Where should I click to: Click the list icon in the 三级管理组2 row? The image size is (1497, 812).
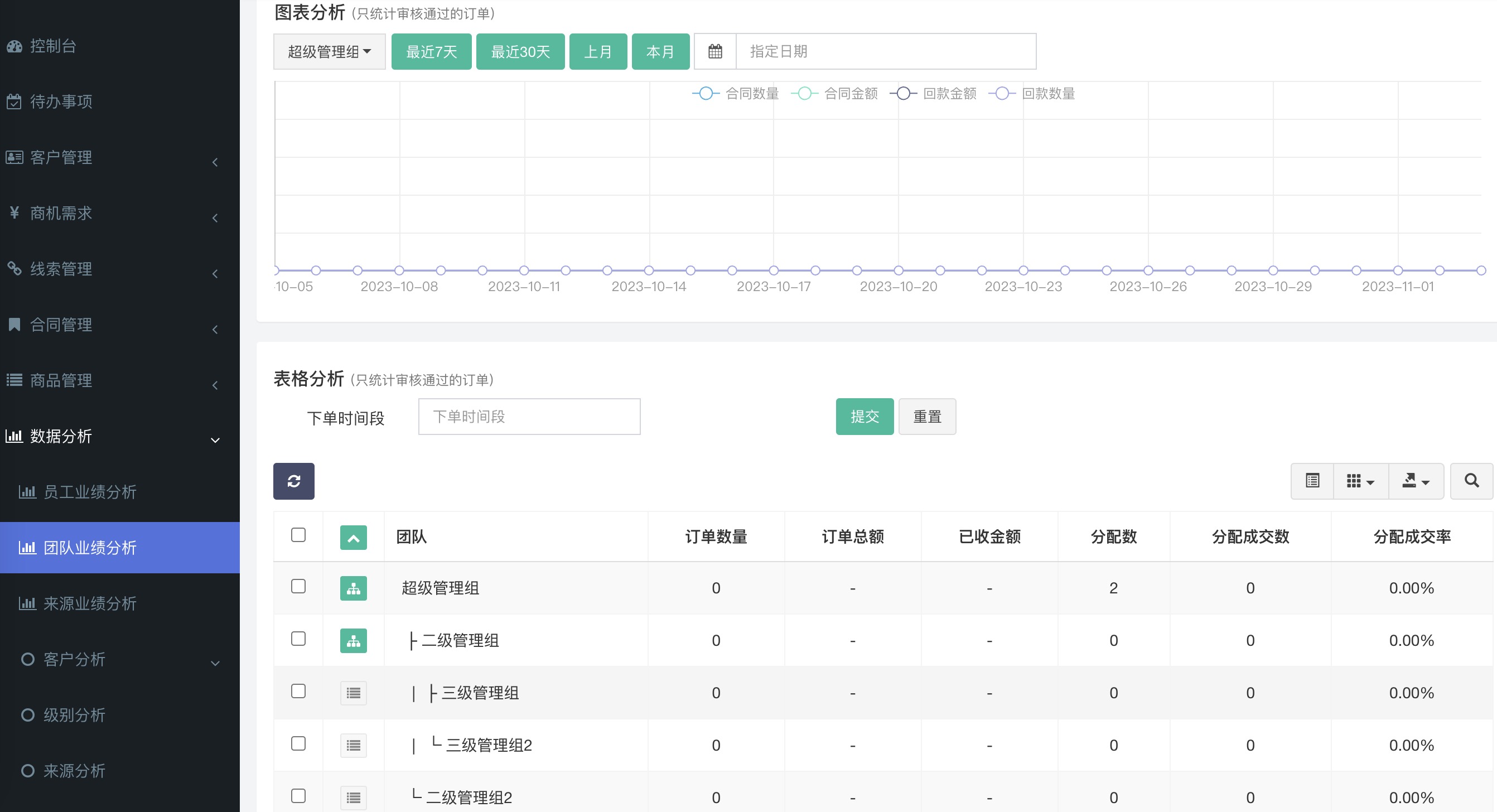353,745
